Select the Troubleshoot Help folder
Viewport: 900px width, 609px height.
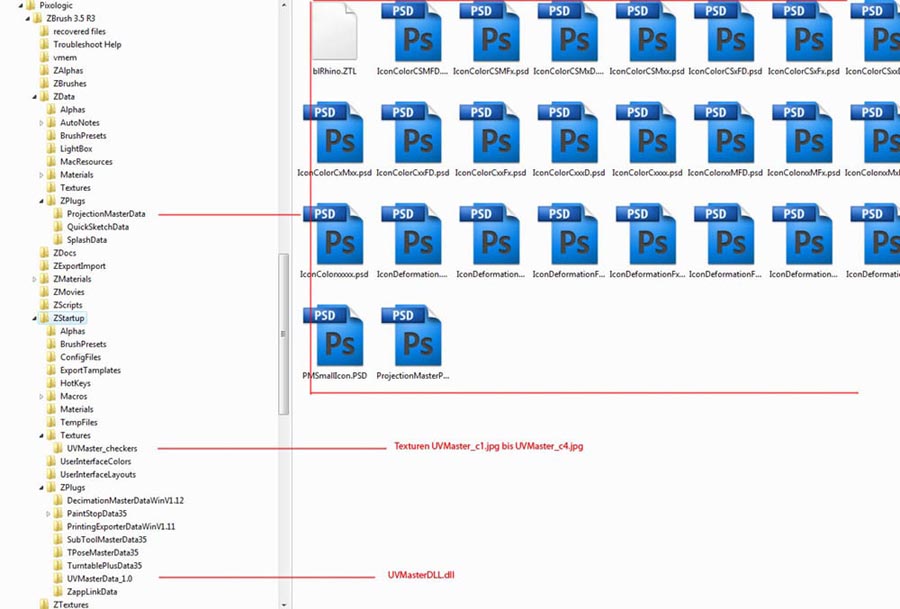[x=87, y=45]
